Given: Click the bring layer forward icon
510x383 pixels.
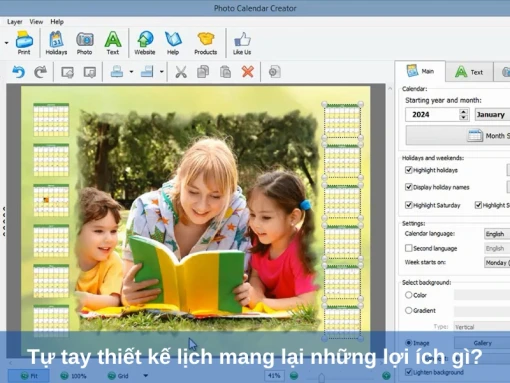Looking at the screenshot, I should [68, 72].
